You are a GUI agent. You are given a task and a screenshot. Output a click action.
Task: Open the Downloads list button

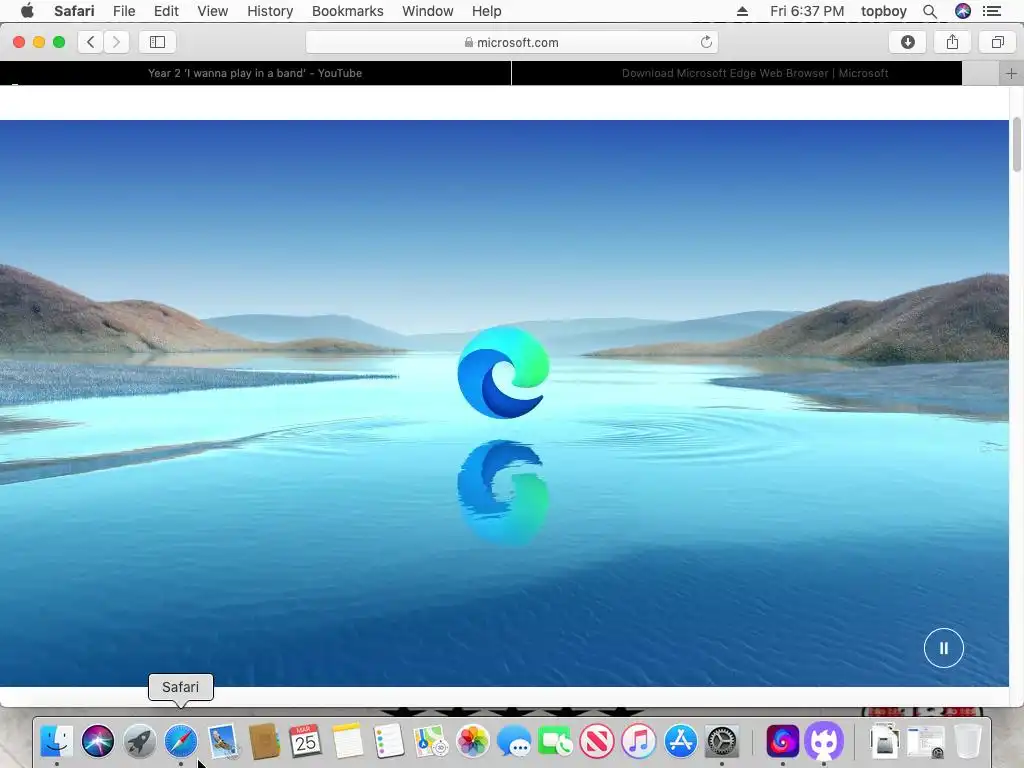click(908, 42)
